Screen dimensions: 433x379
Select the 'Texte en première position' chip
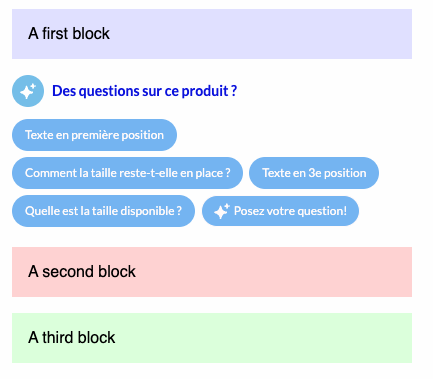tap(94, 135)
